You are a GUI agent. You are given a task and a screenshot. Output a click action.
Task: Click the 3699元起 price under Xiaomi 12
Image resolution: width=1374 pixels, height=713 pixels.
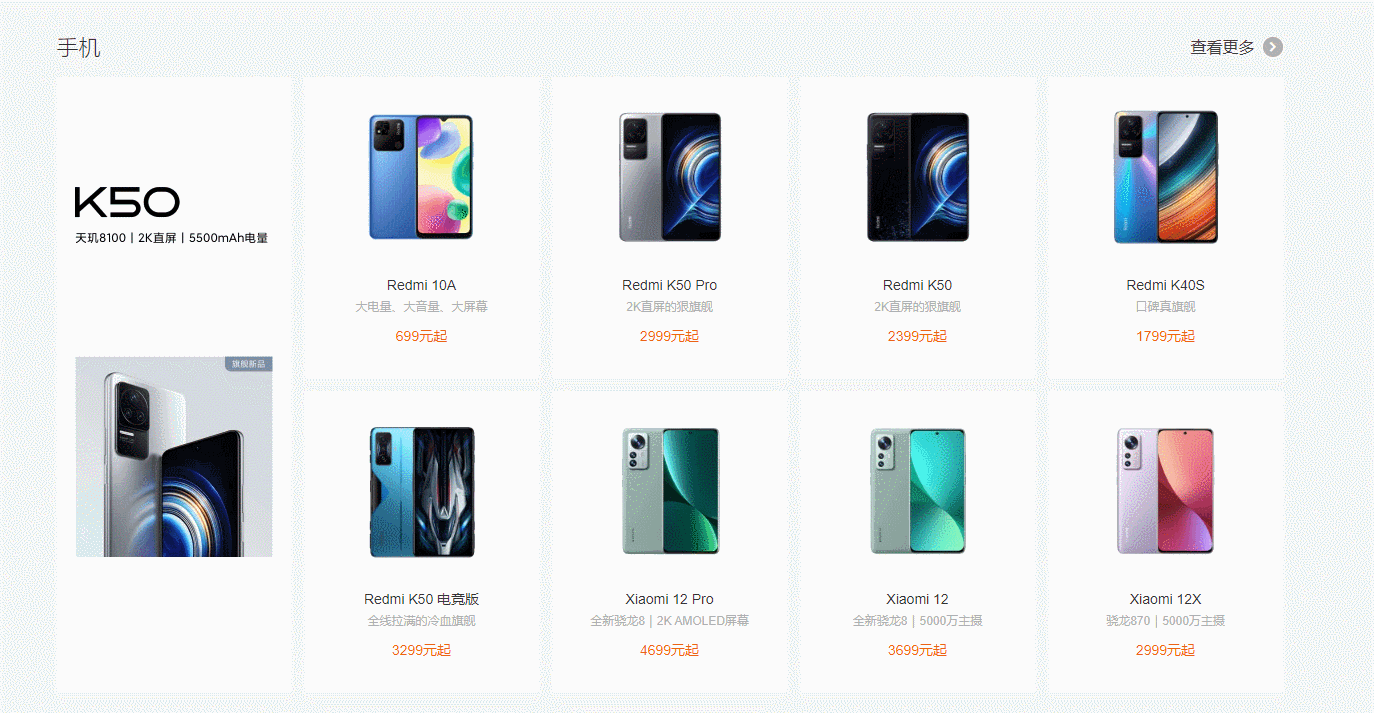point(917,650)
